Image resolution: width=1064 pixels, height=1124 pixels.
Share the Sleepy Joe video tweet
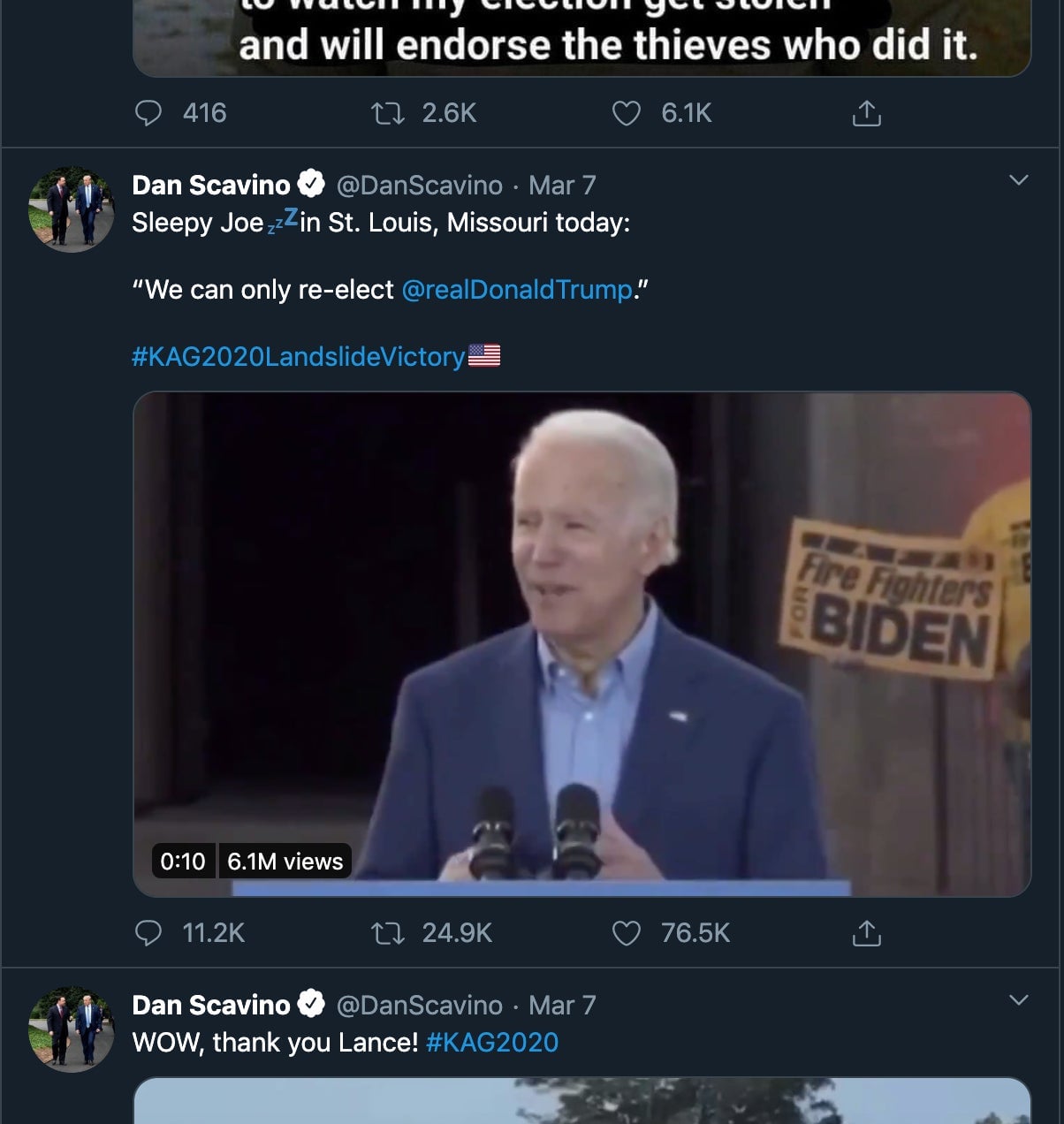[866, 933]
